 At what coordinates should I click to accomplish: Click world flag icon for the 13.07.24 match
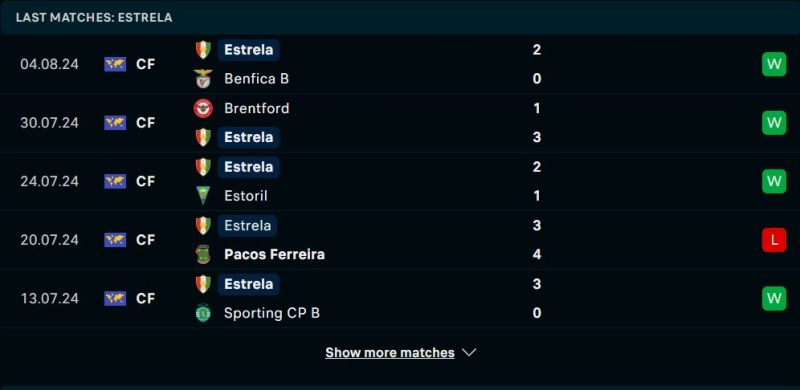pyautogui.click(x=115, y=299)
